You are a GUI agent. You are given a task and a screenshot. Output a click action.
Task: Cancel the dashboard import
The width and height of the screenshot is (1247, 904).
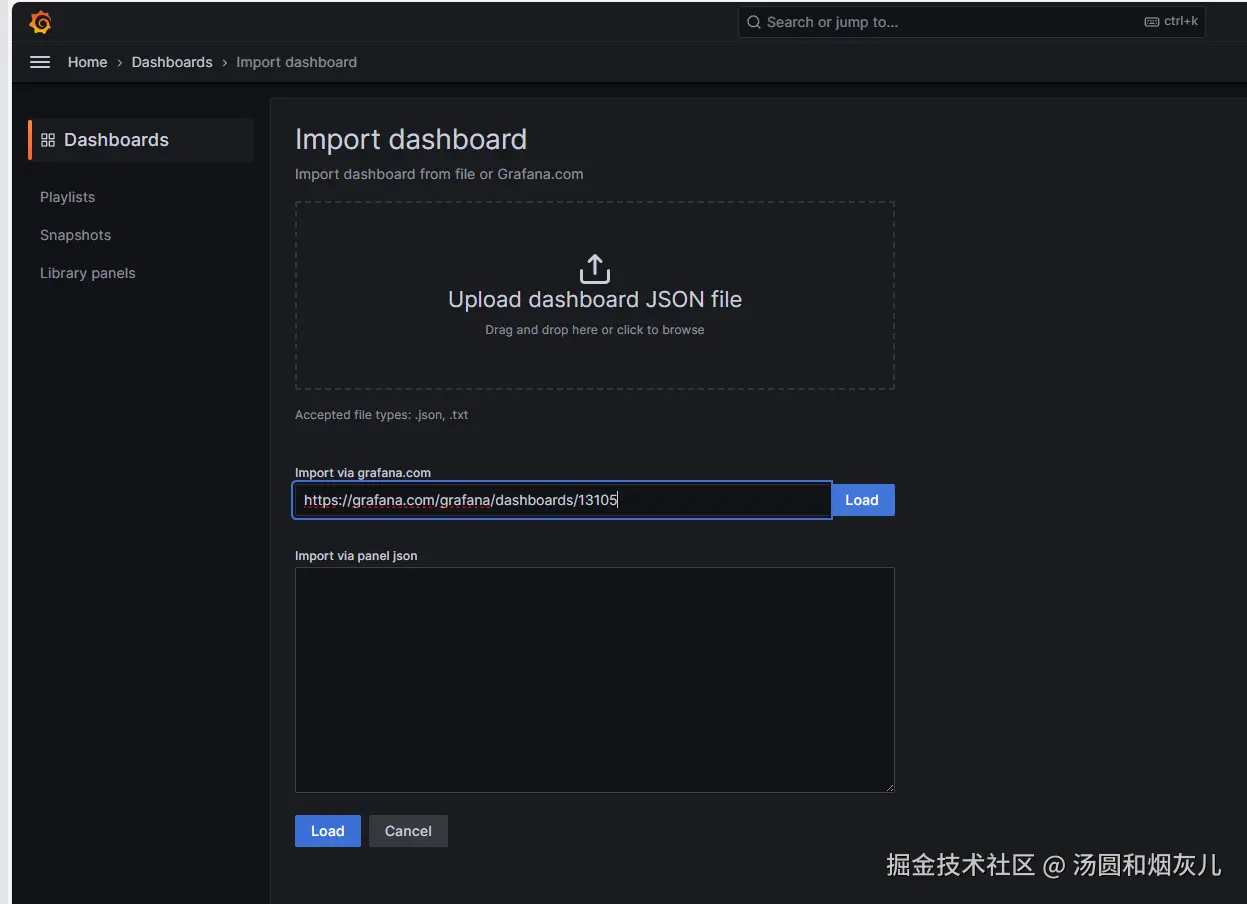click(x=409, y=831)
